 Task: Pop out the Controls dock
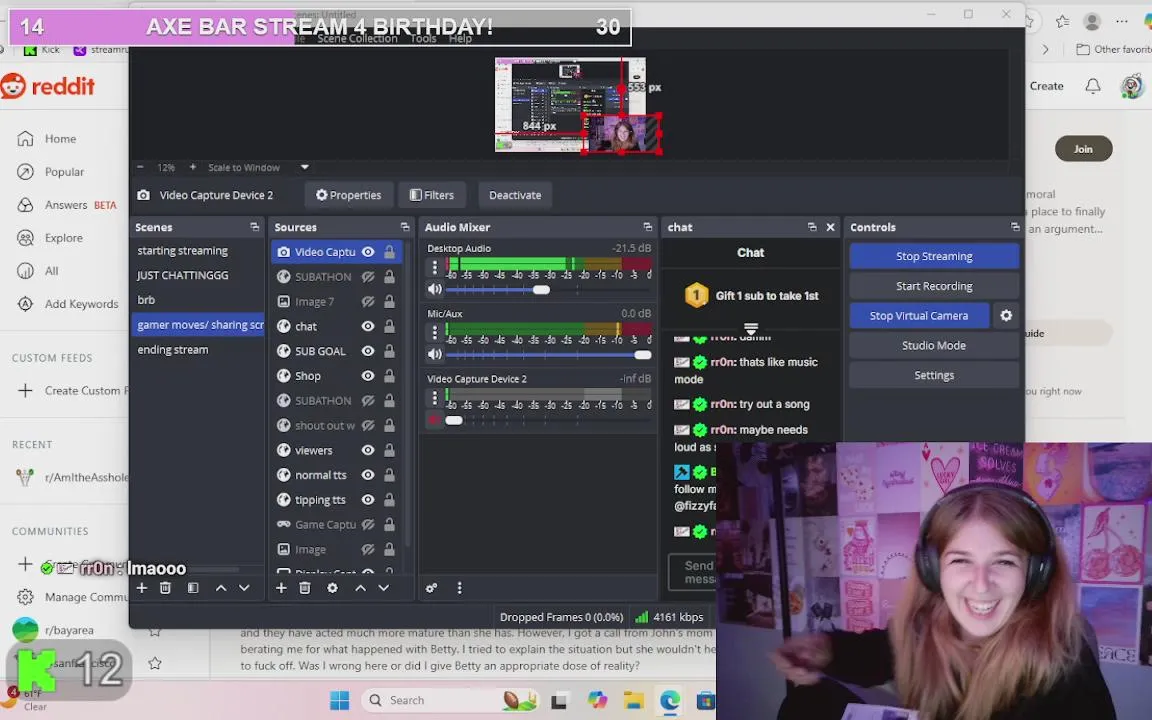(1015, 227)
